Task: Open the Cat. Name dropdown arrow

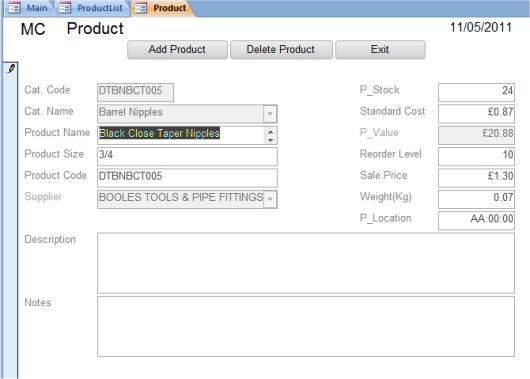Action: point(270,114)
